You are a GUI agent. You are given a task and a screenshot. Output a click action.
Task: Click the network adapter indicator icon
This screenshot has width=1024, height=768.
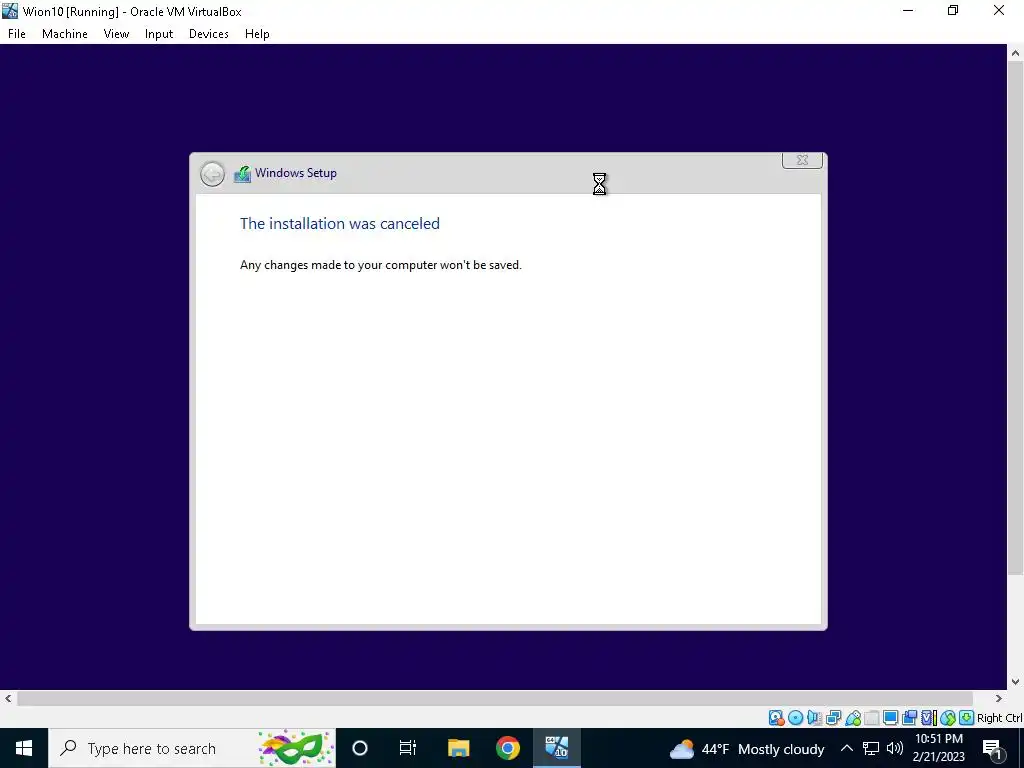[833, 718]
